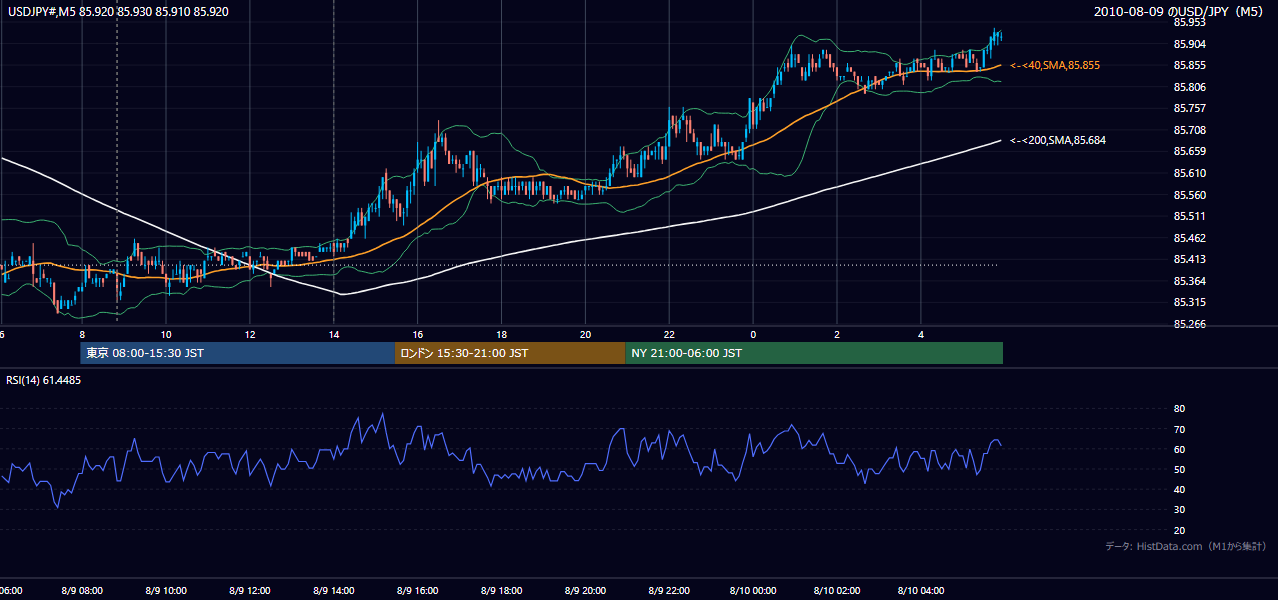
Task: Click hour label 22 under price chart
Action: (x=670, y=334)
